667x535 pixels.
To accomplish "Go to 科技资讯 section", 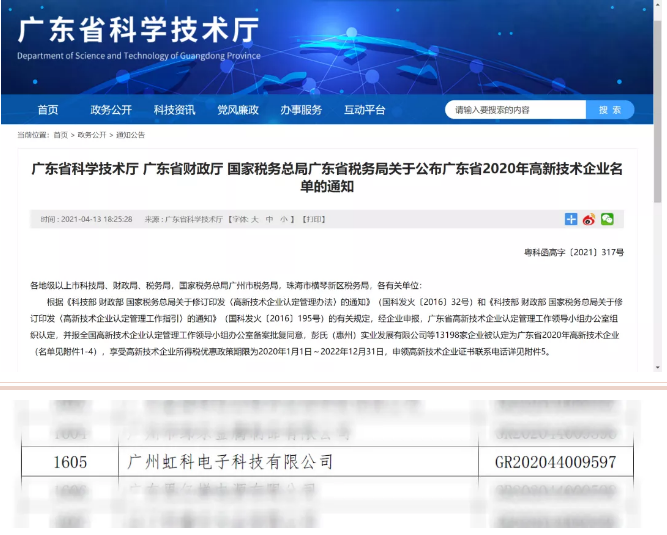I will pyautogui.click(x=174, y=110).
